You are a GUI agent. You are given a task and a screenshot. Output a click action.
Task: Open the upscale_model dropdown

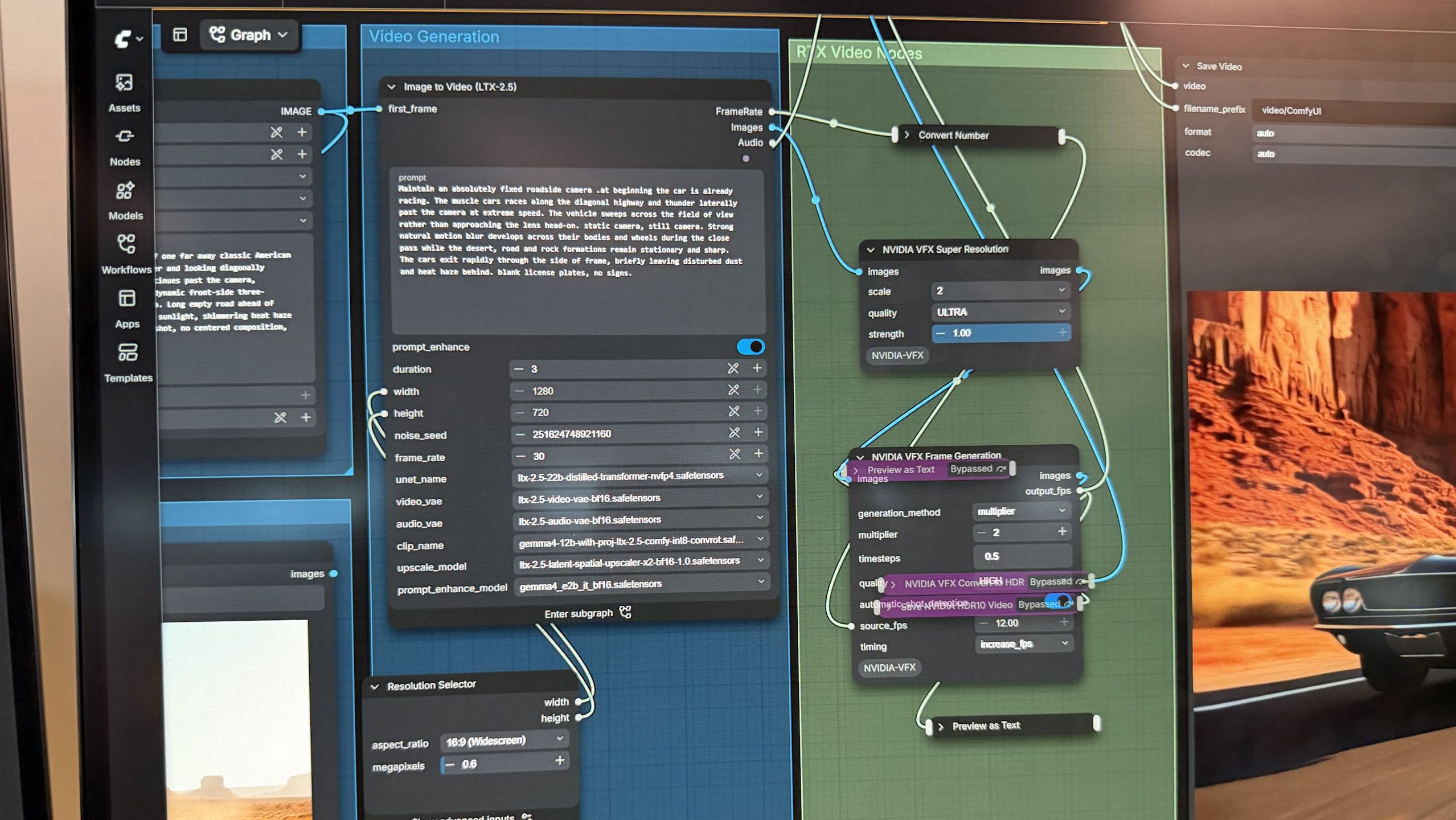[642, 562]
